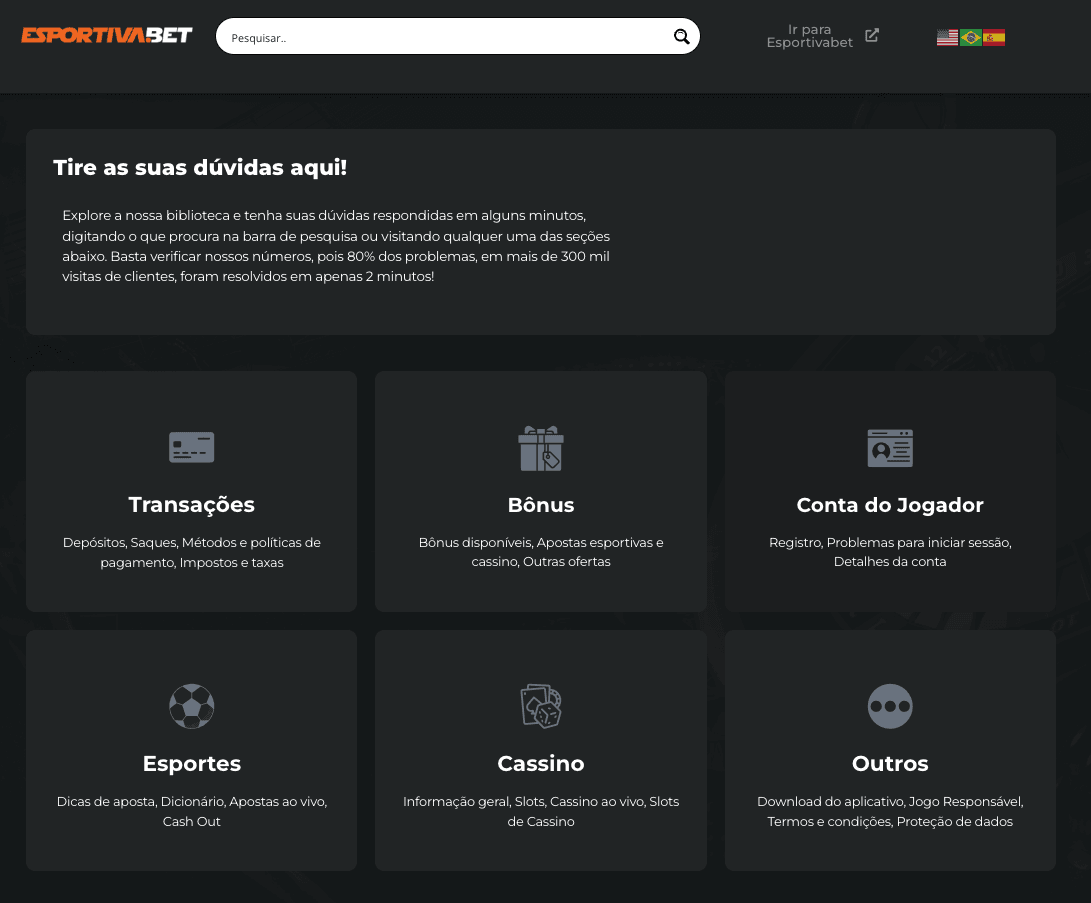Click 'Informação geral, Slots, Cassino ao vivo' text
Viewport: 1091px width, 903px height.
click(x=541, y=811)
